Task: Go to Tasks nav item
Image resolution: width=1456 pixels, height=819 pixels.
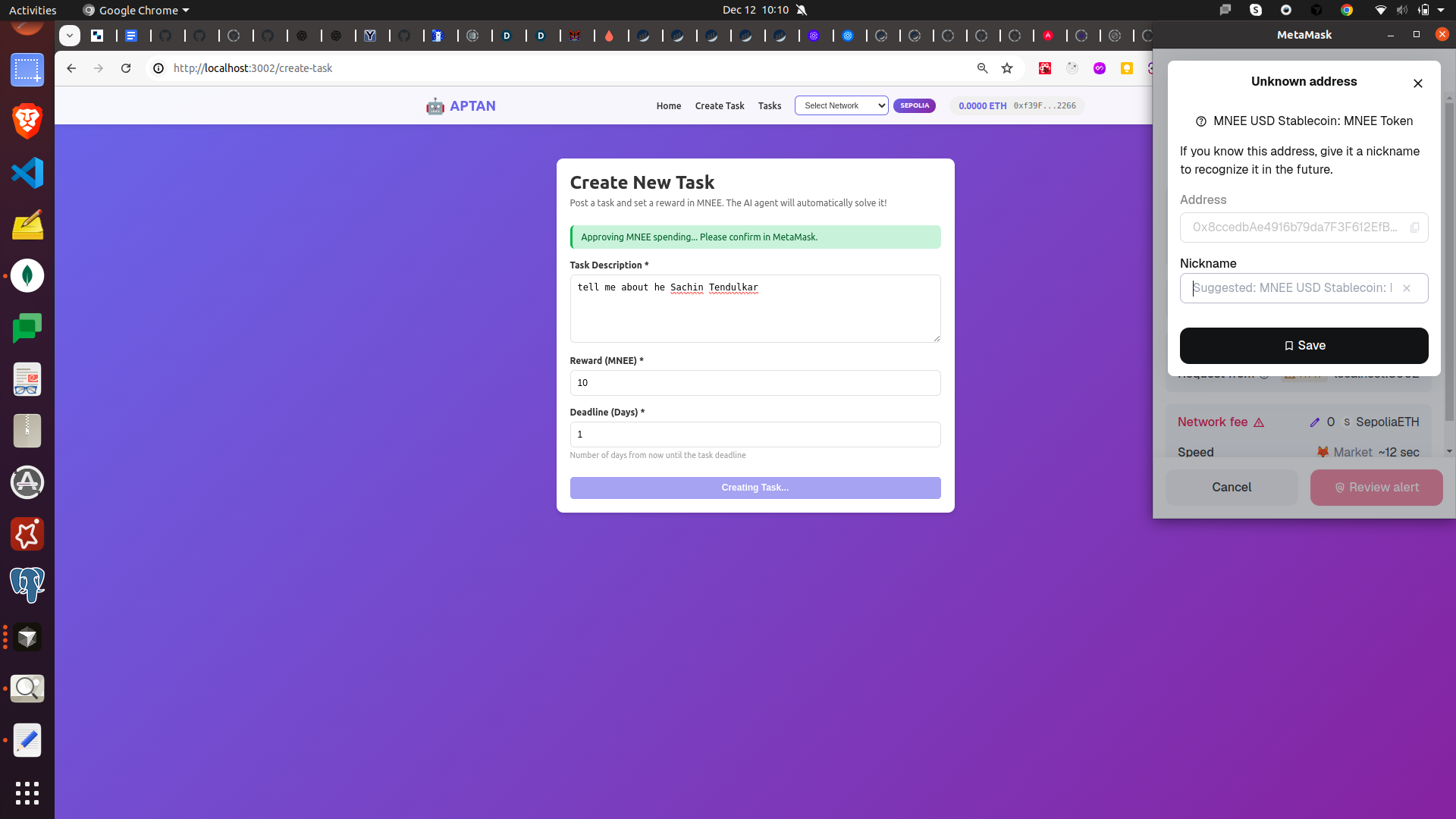Action: point(769,105)
